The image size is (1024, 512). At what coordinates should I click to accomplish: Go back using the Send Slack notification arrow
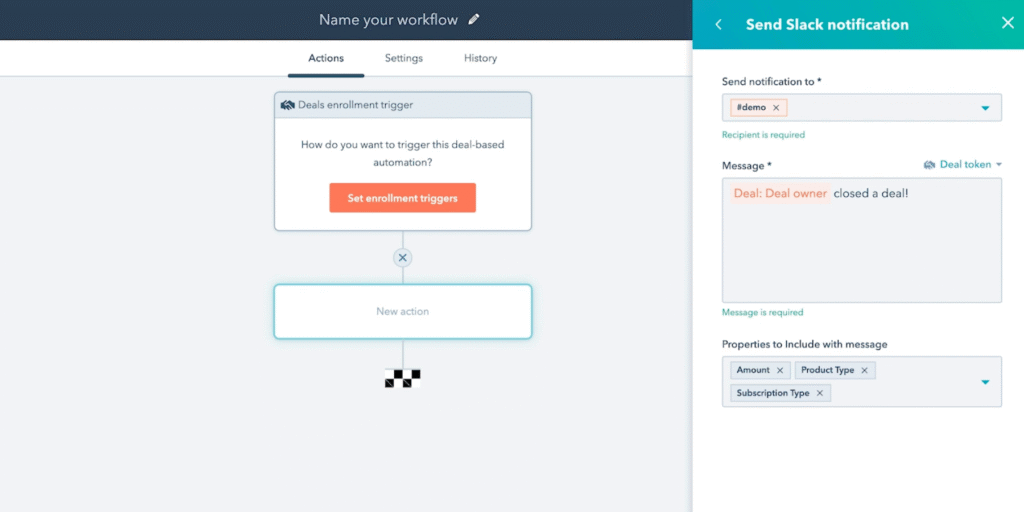point(718,25)
